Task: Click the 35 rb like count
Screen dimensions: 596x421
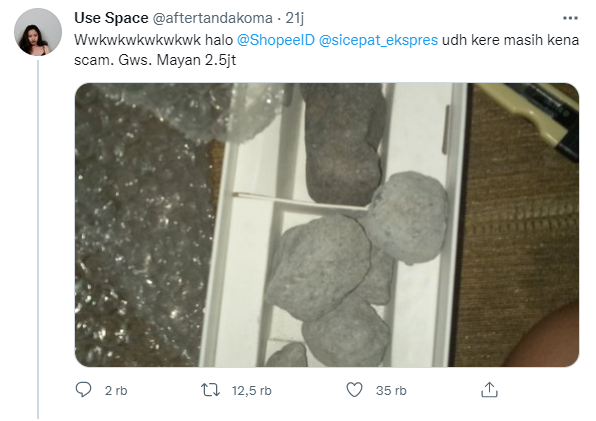Action: pos(391,391)
